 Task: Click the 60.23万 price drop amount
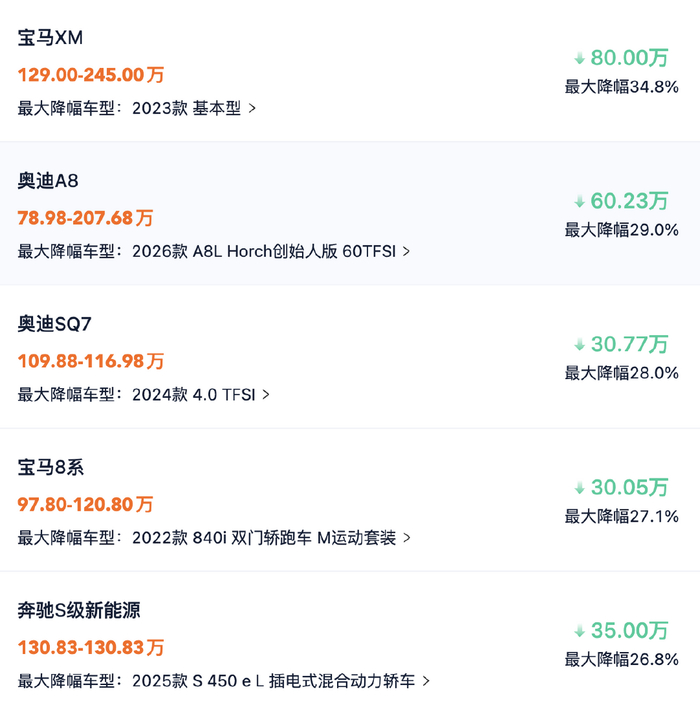click(x=629, y=201)
